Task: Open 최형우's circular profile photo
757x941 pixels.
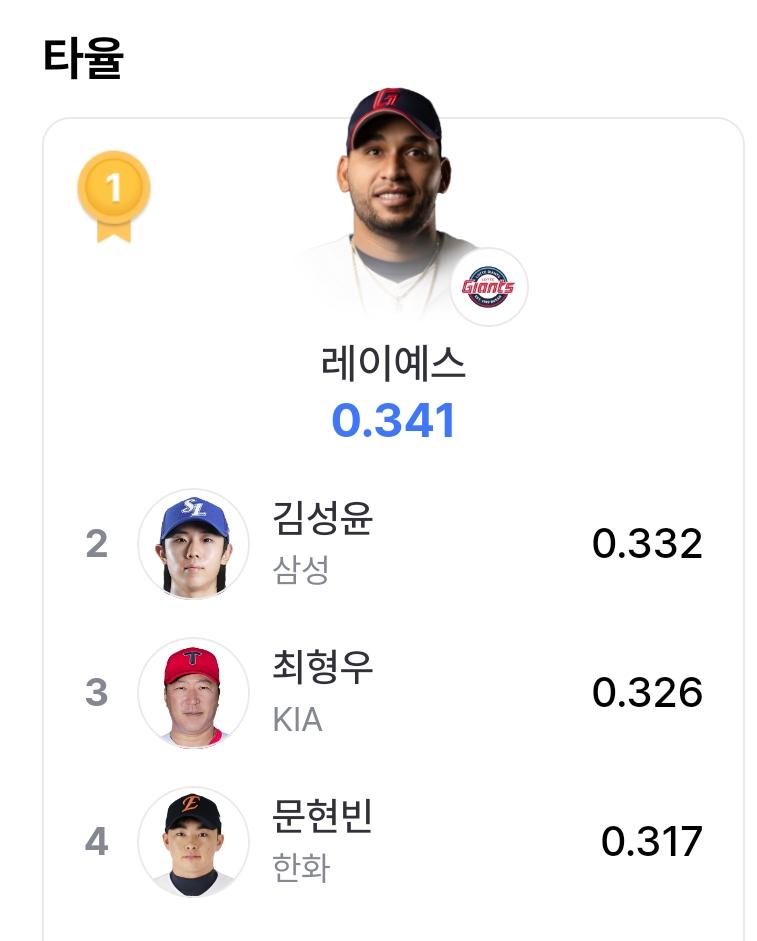Action: point(193,693)
